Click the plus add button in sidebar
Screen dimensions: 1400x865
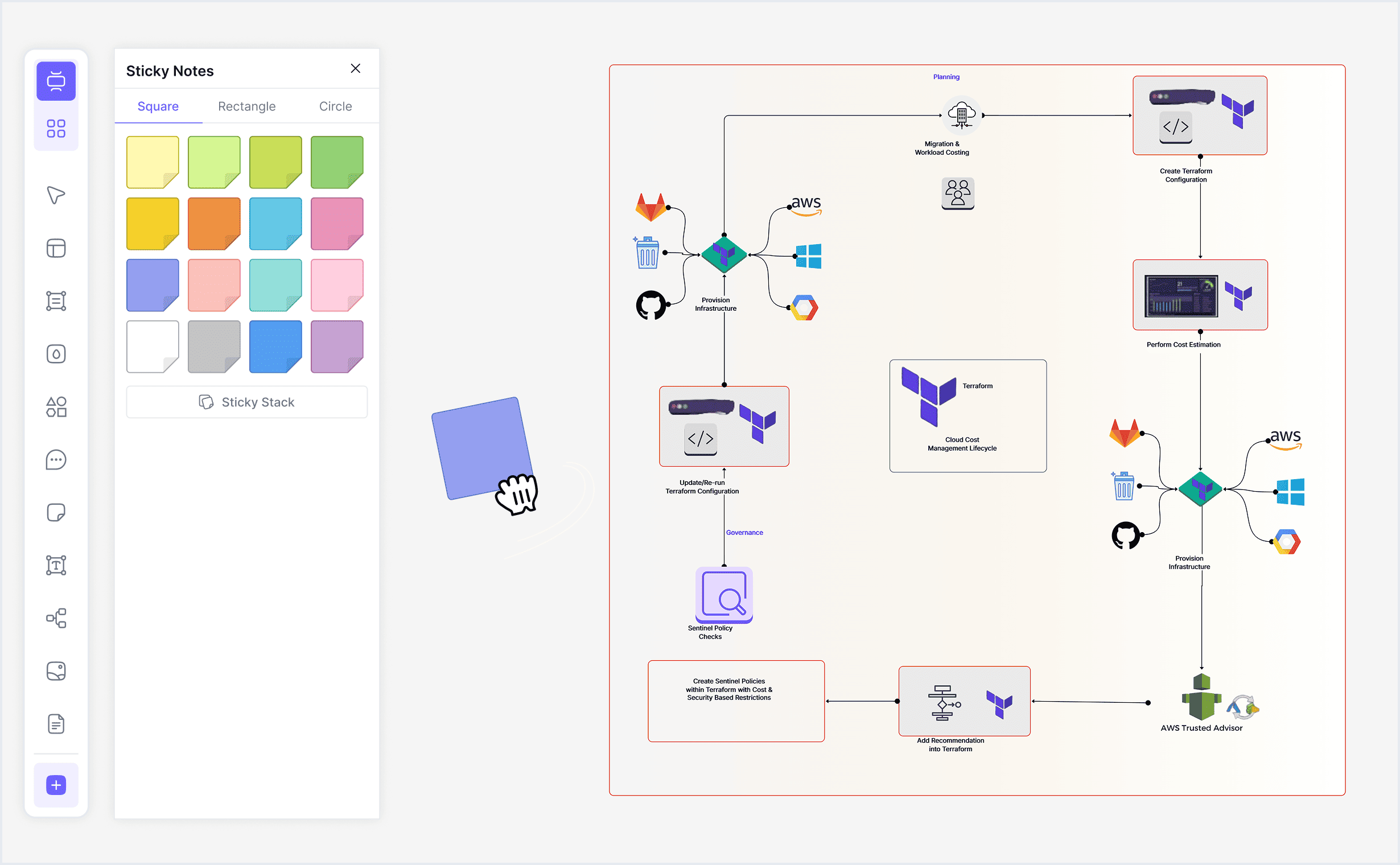(56, 785)
